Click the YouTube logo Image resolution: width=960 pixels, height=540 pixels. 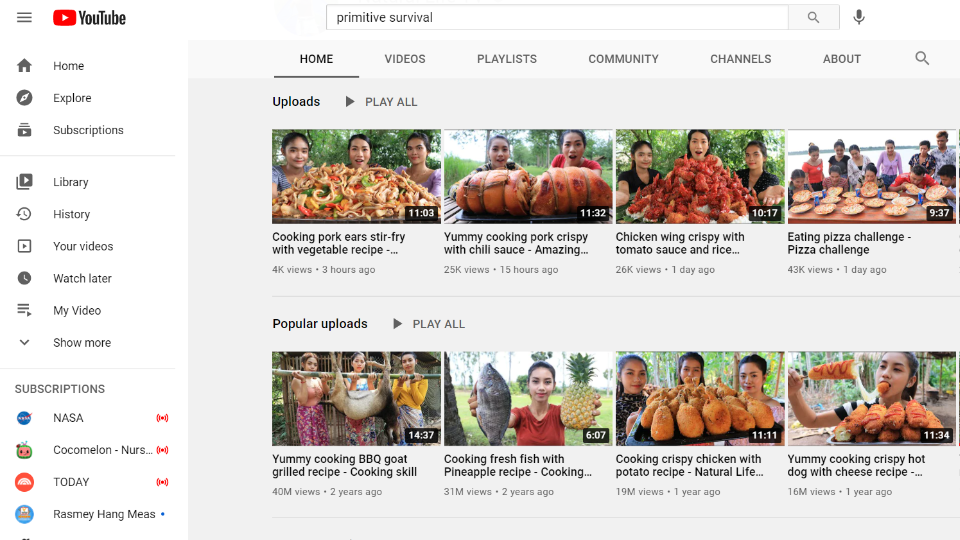pos(89,18)
